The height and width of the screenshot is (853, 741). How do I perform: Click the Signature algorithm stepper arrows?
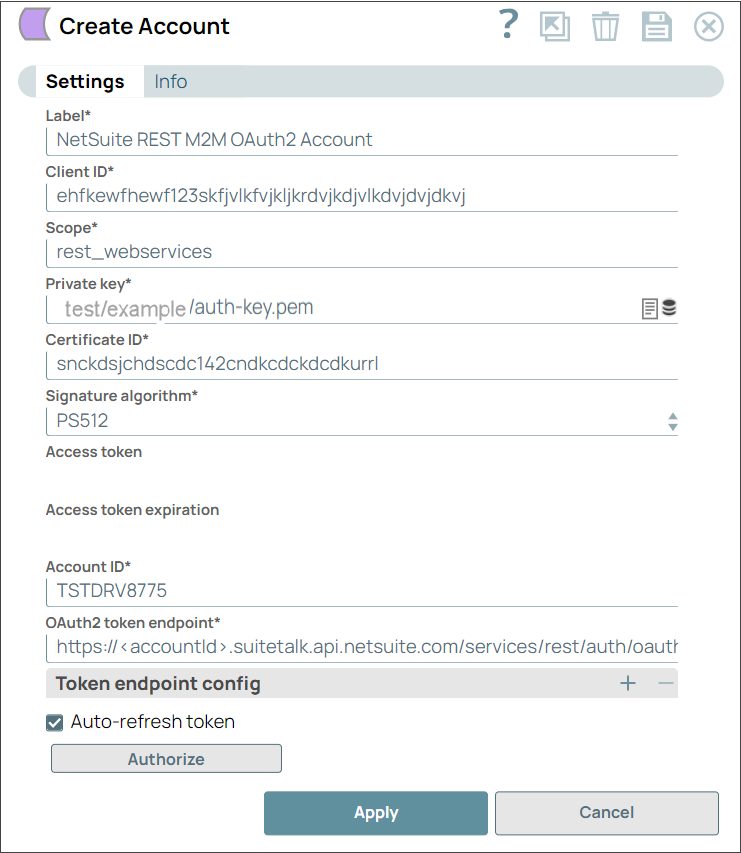point(673,421)
